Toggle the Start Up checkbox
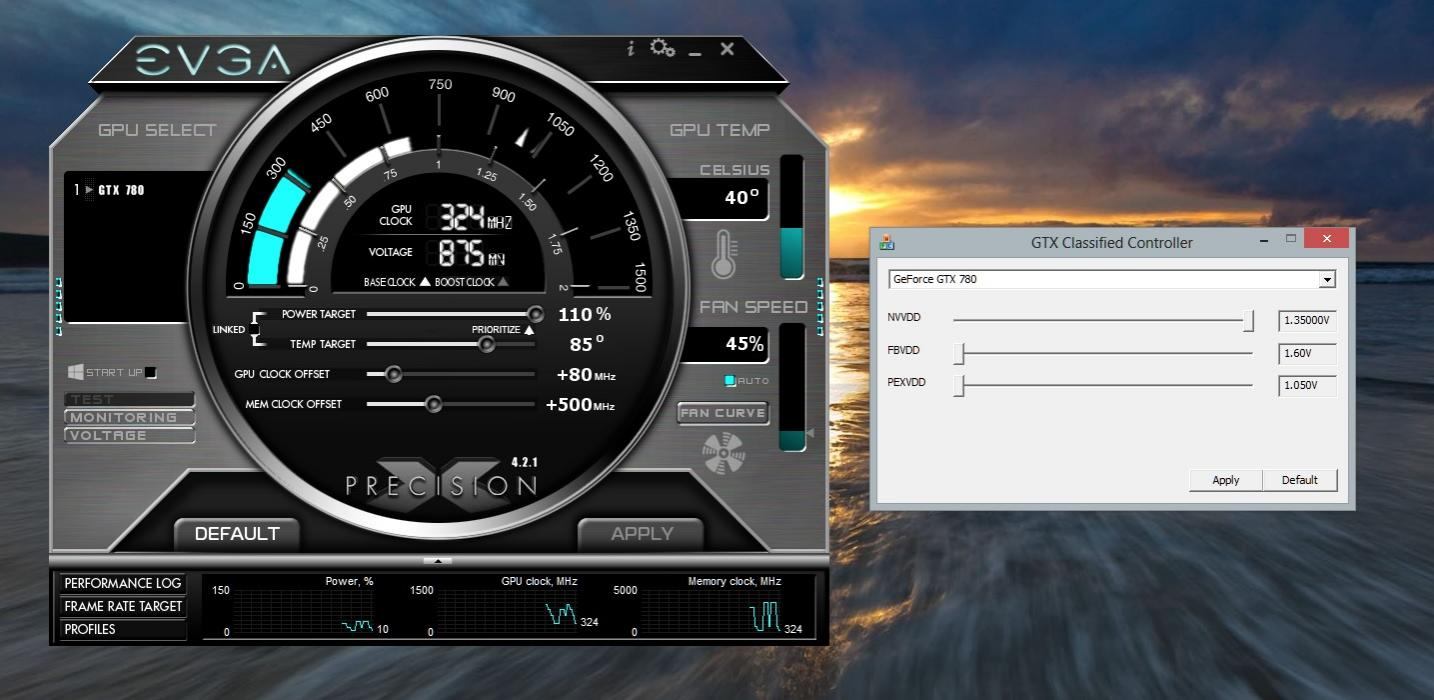The height and width of the screenshot is (700, 1434). [151, 373]
